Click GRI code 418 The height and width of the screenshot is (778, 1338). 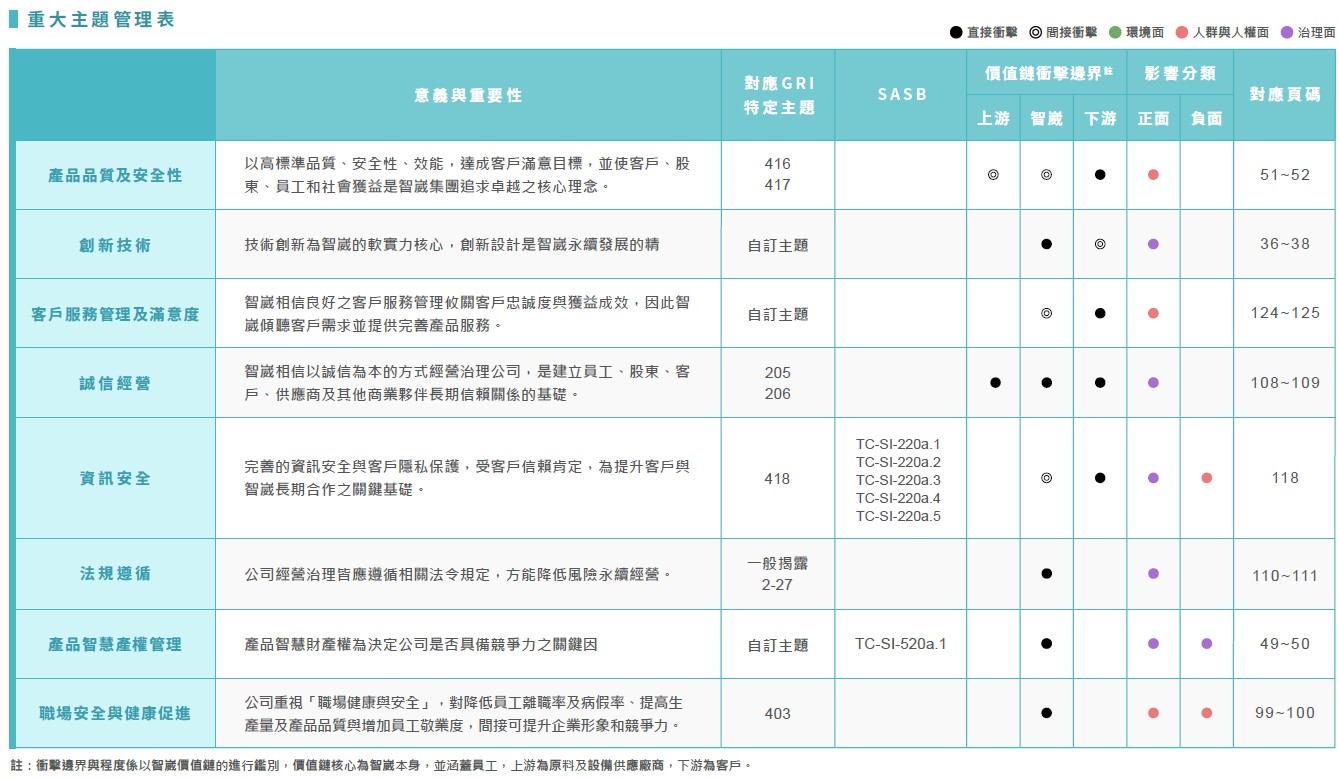pyautogui.click(x=777, y=479)
